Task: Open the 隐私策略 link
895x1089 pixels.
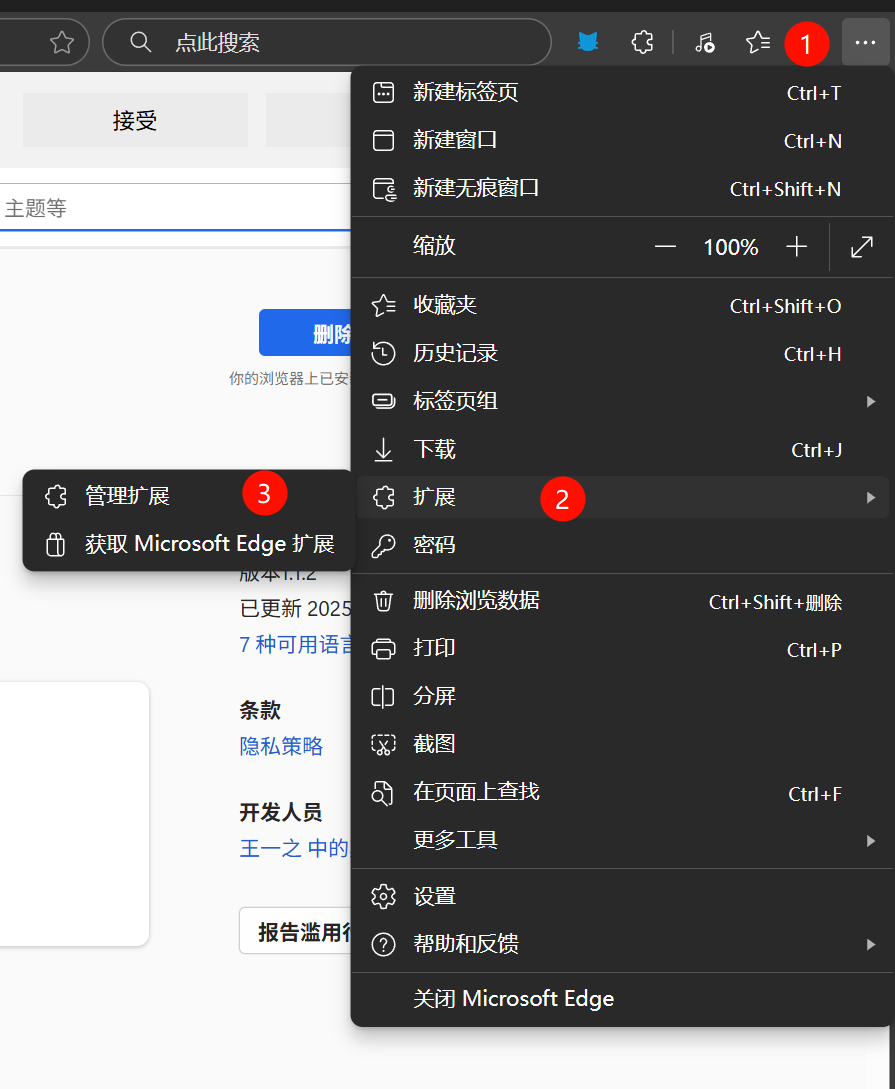Action: 281,746
